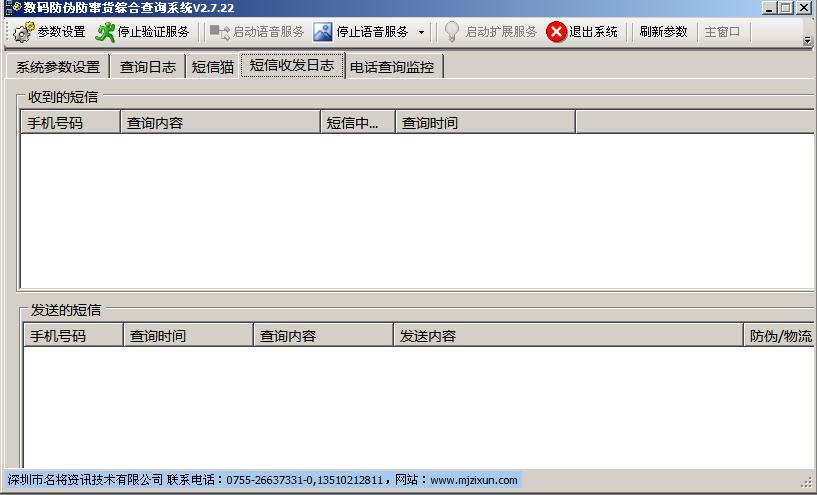
Task: Click the toolbar drag handle at left
Action: pos(8,32)
